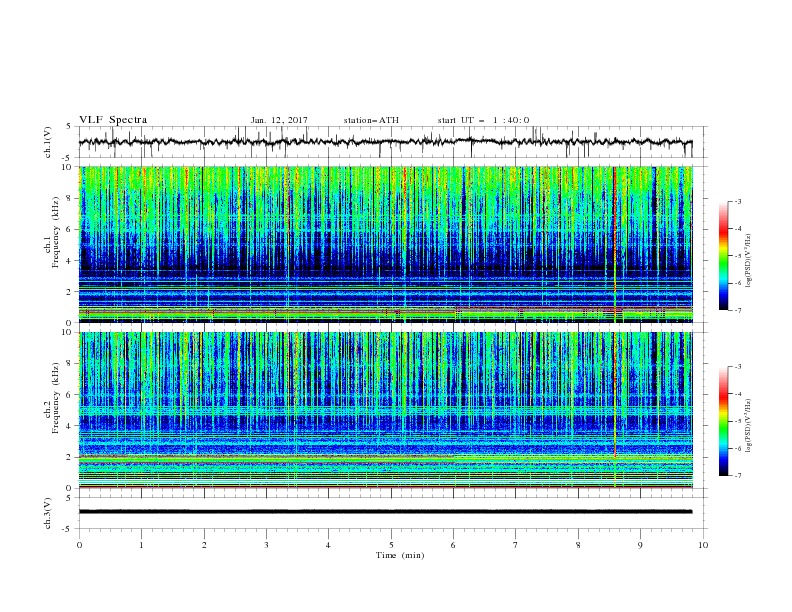Select the date "Jan. 12, 2017"
This screenshot has width=792, height=612.
coord(279,120)
